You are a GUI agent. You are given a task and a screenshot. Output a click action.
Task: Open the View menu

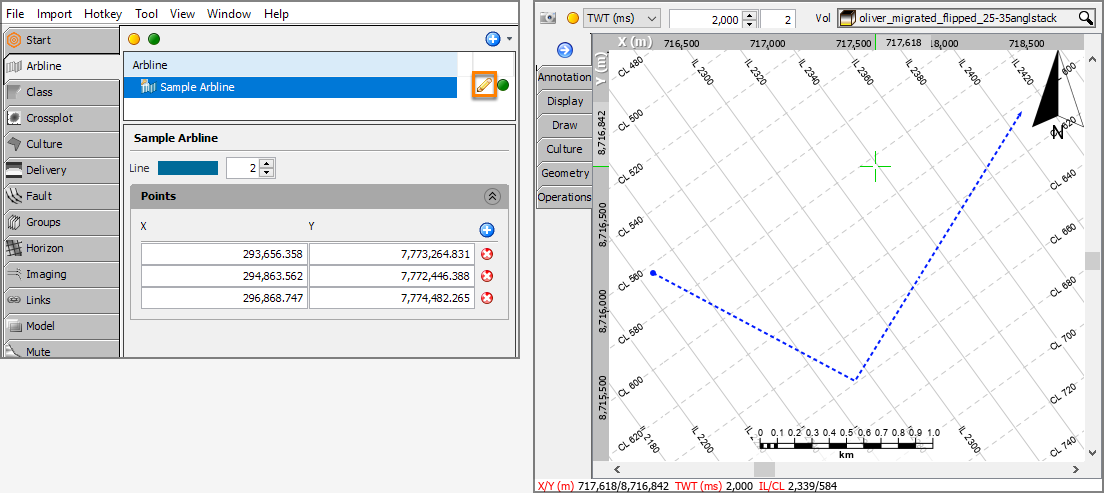tap(182, 13)
